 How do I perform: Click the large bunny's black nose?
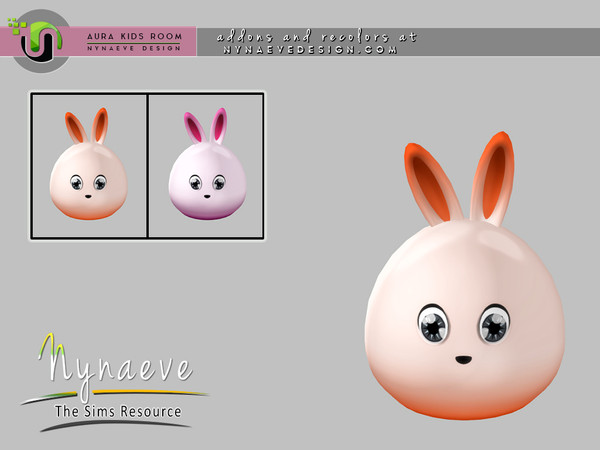coord(463,358)
